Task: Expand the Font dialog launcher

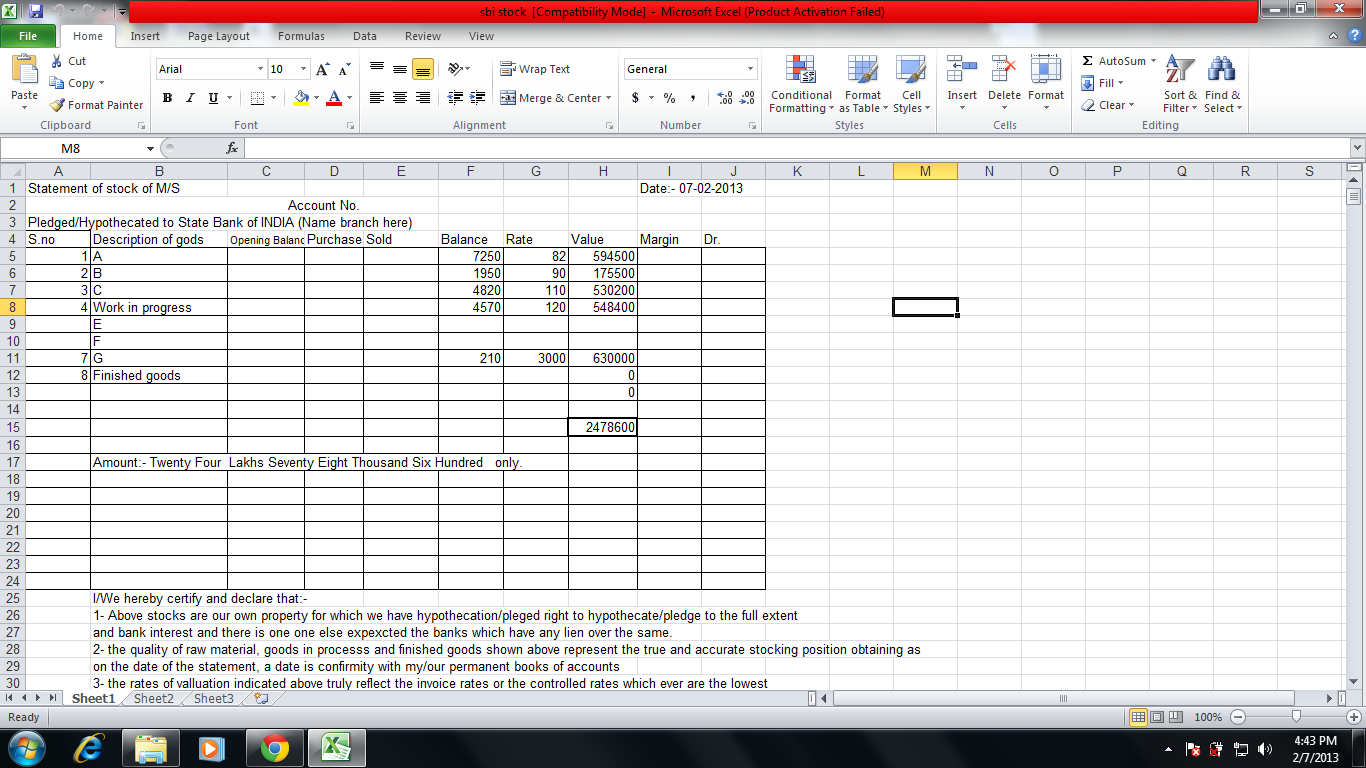Action: 350,126
